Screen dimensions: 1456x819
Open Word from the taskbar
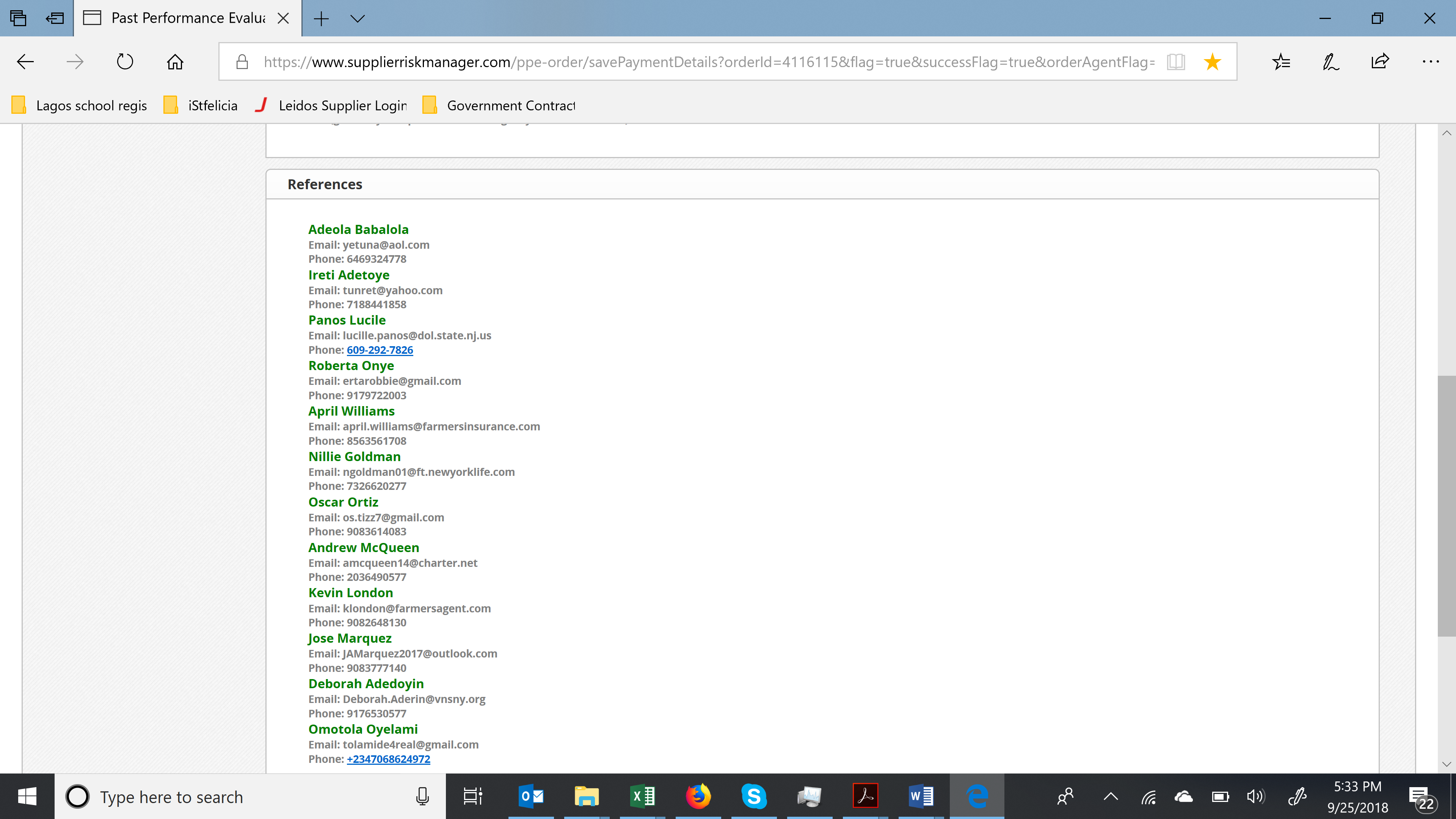click(x=921, y=796)
